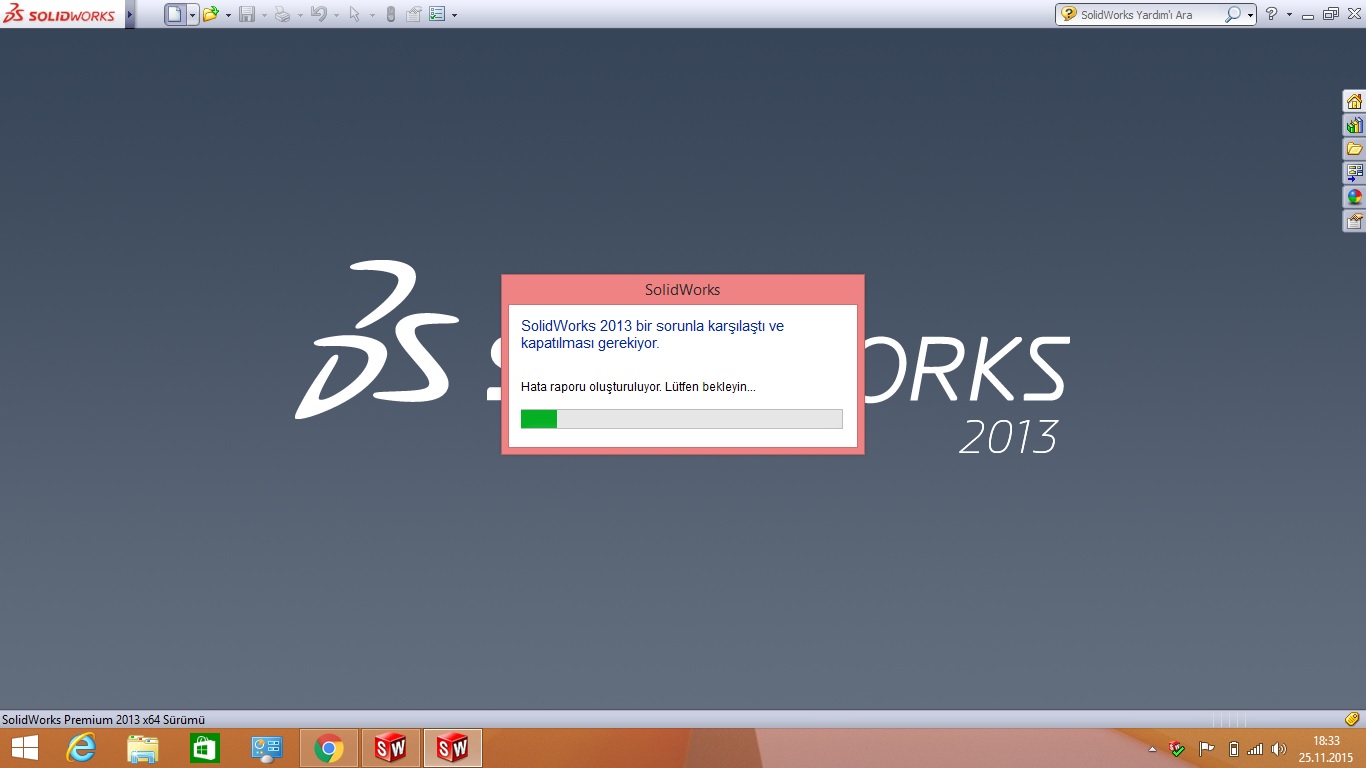1366x768 pixels.
Task: Click the error report progress bar
Action: [x=681, y=418]
